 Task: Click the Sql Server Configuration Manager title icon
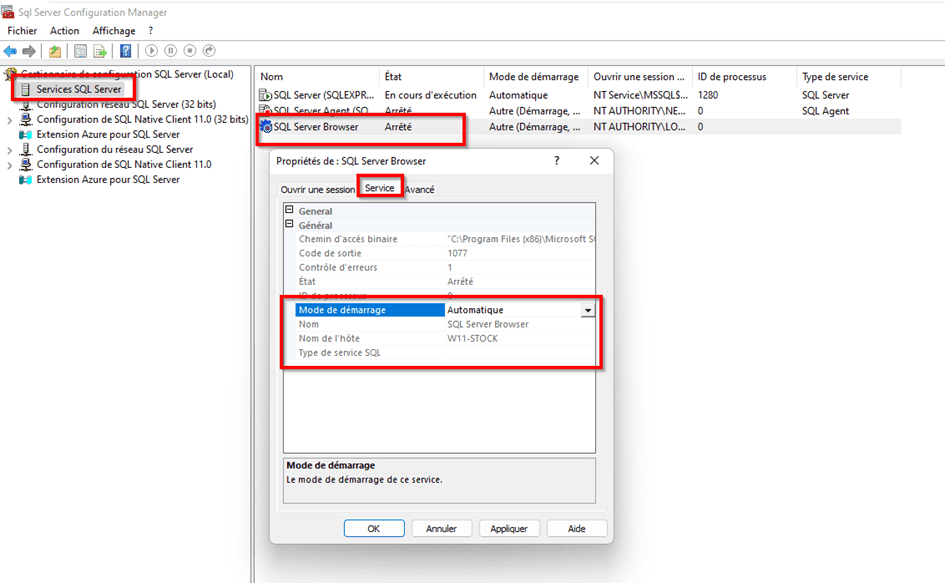click(x=8, y=11)
